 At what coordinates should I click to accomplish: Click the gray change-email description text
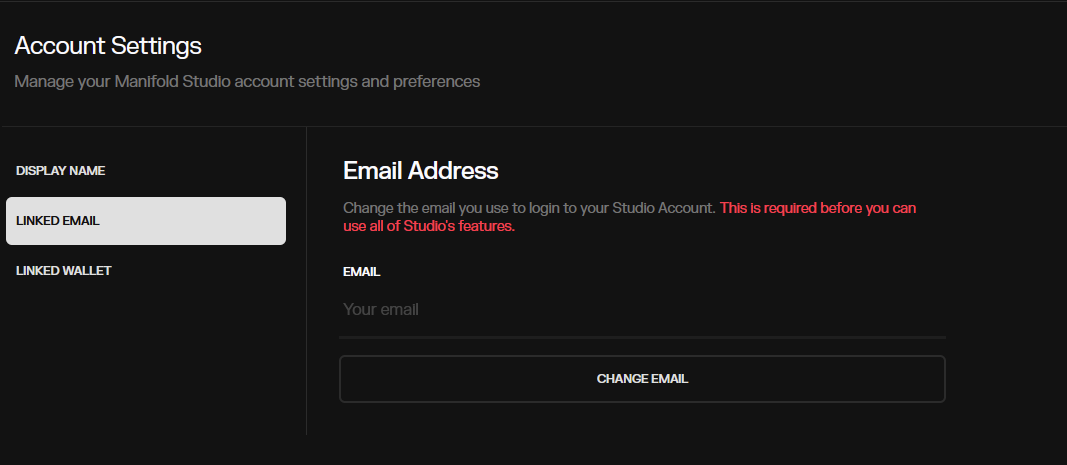pyautogui.click(x=529, y=208)
